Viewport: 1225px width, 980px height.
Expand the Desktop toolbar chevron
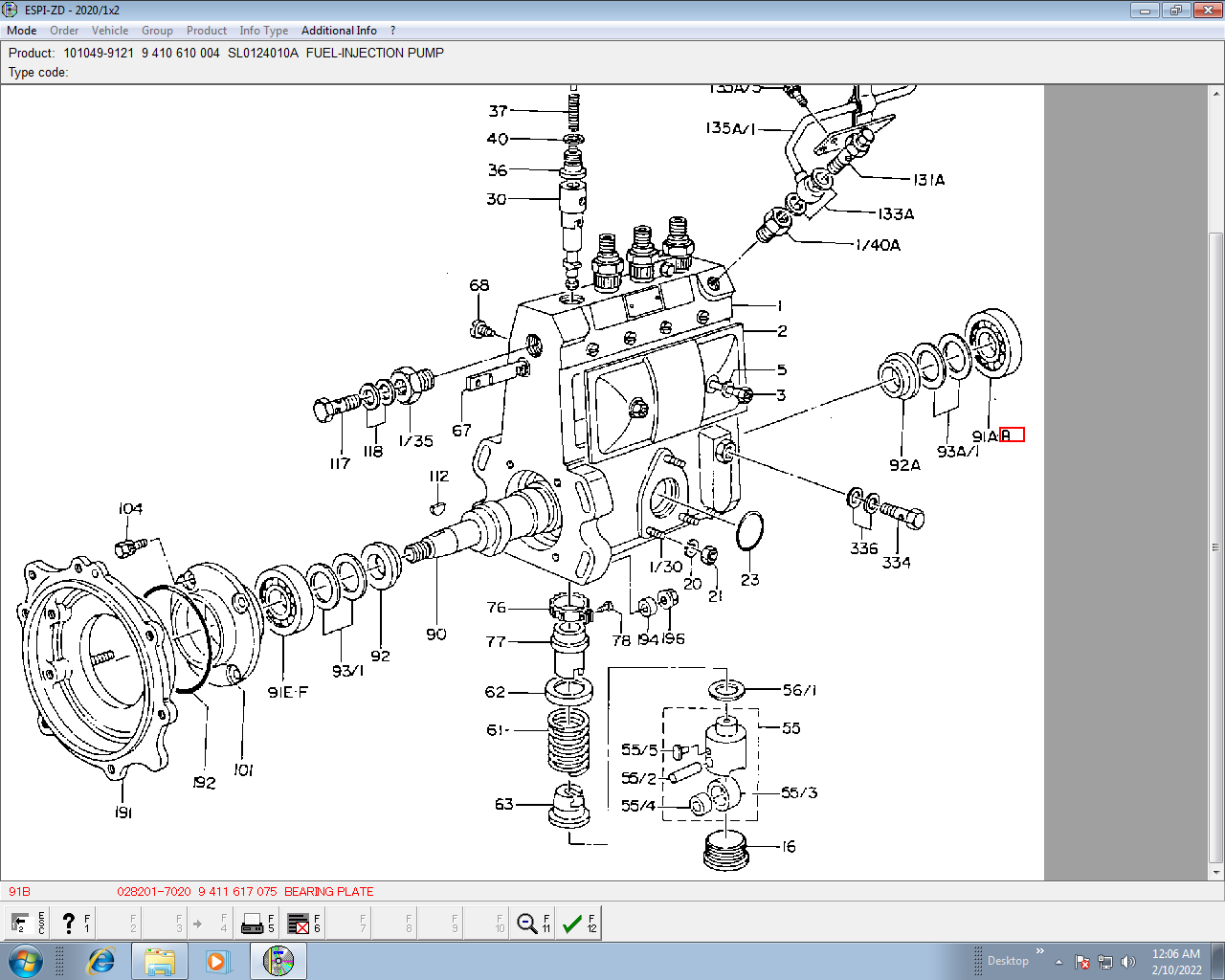1040,951
